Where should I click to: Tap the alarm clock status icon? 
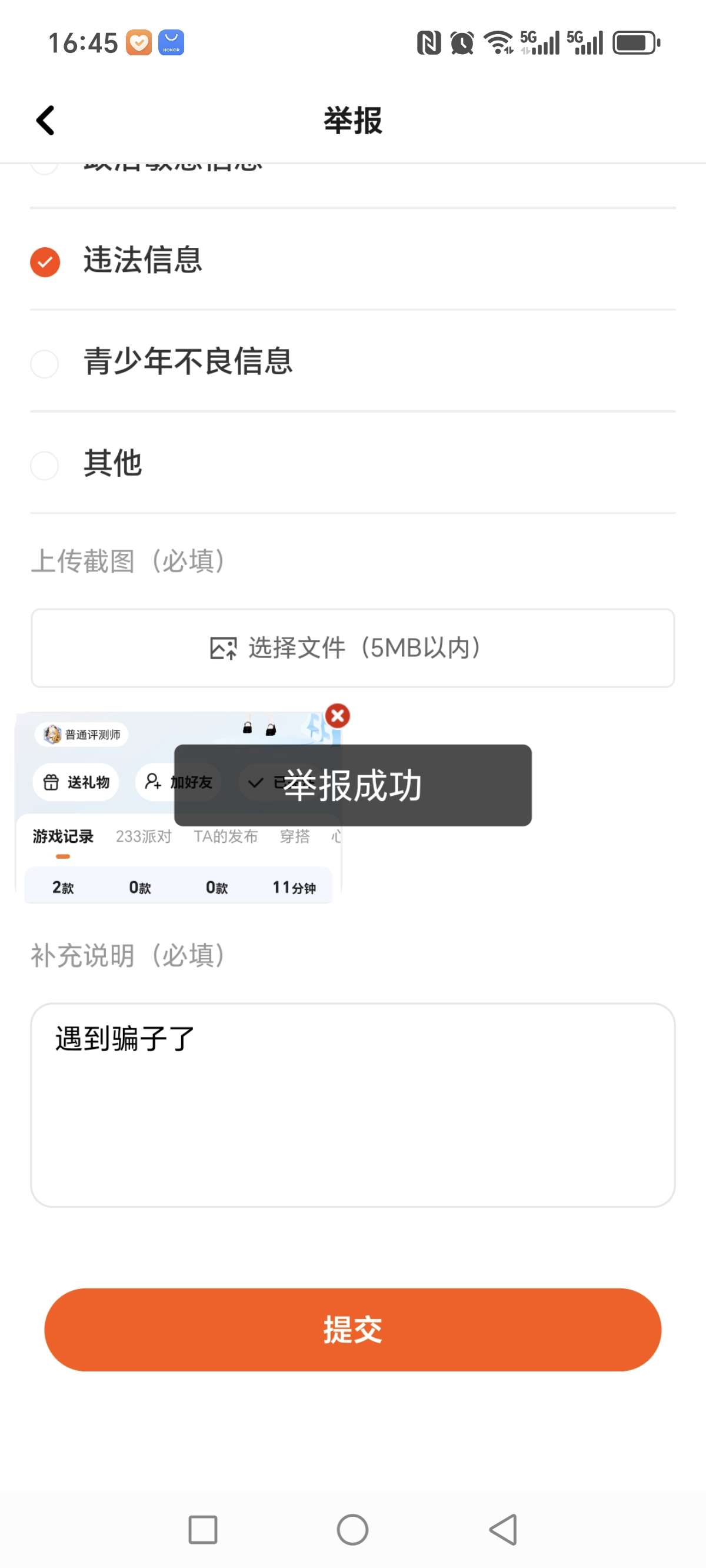[462, 43]
